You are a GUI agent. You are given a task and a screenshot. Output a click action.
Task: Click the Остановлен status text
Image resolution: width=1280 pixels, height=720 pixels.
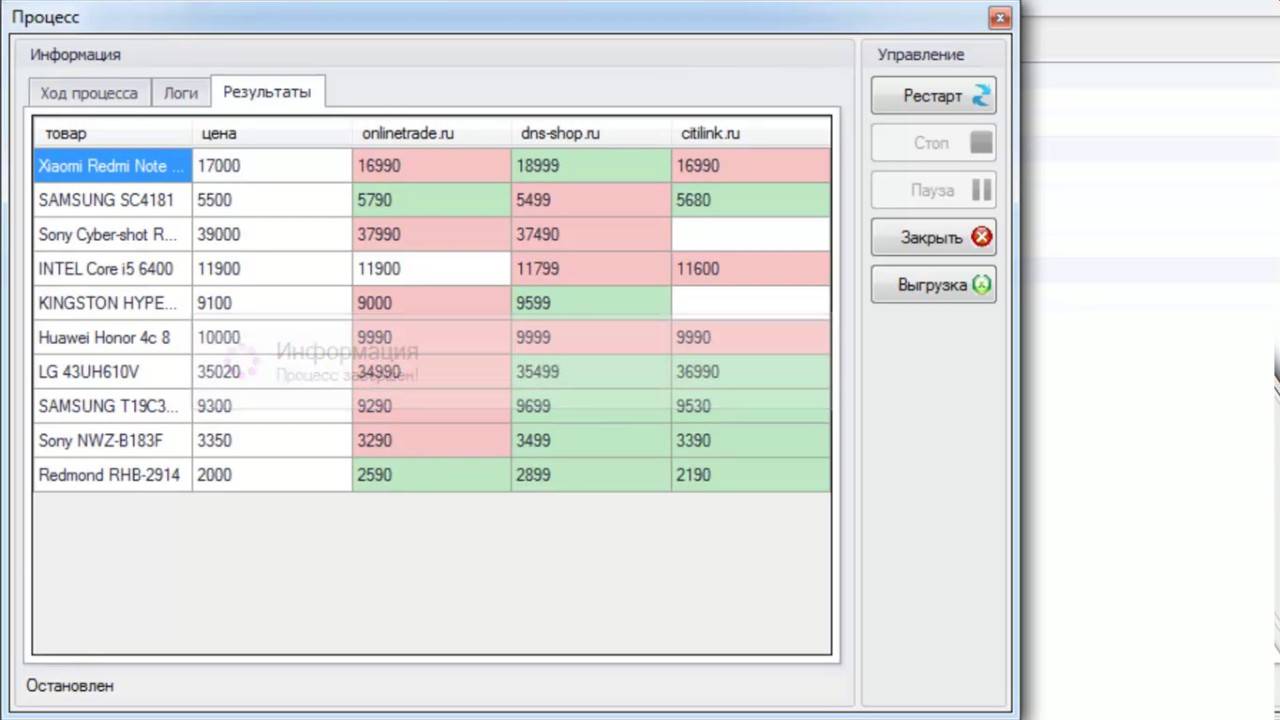[70, 686]
